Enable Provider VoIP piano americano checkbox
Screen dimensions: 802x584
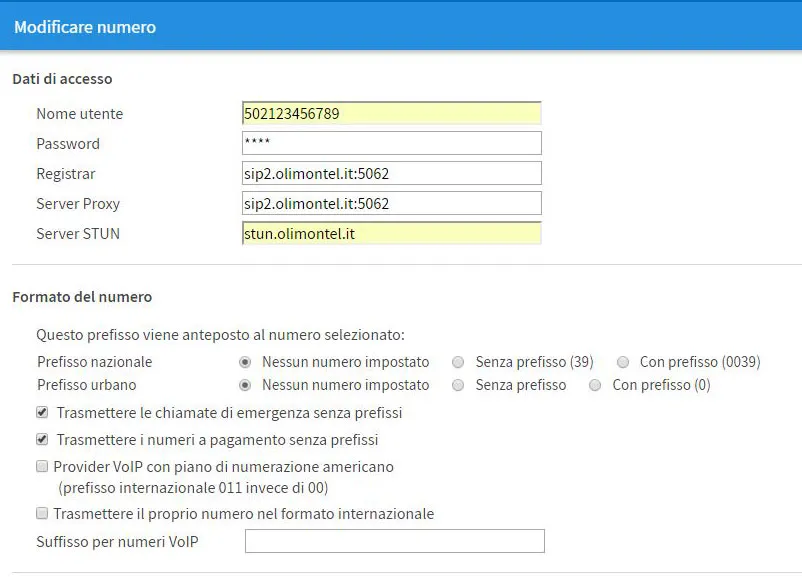(x=42, y=466)
